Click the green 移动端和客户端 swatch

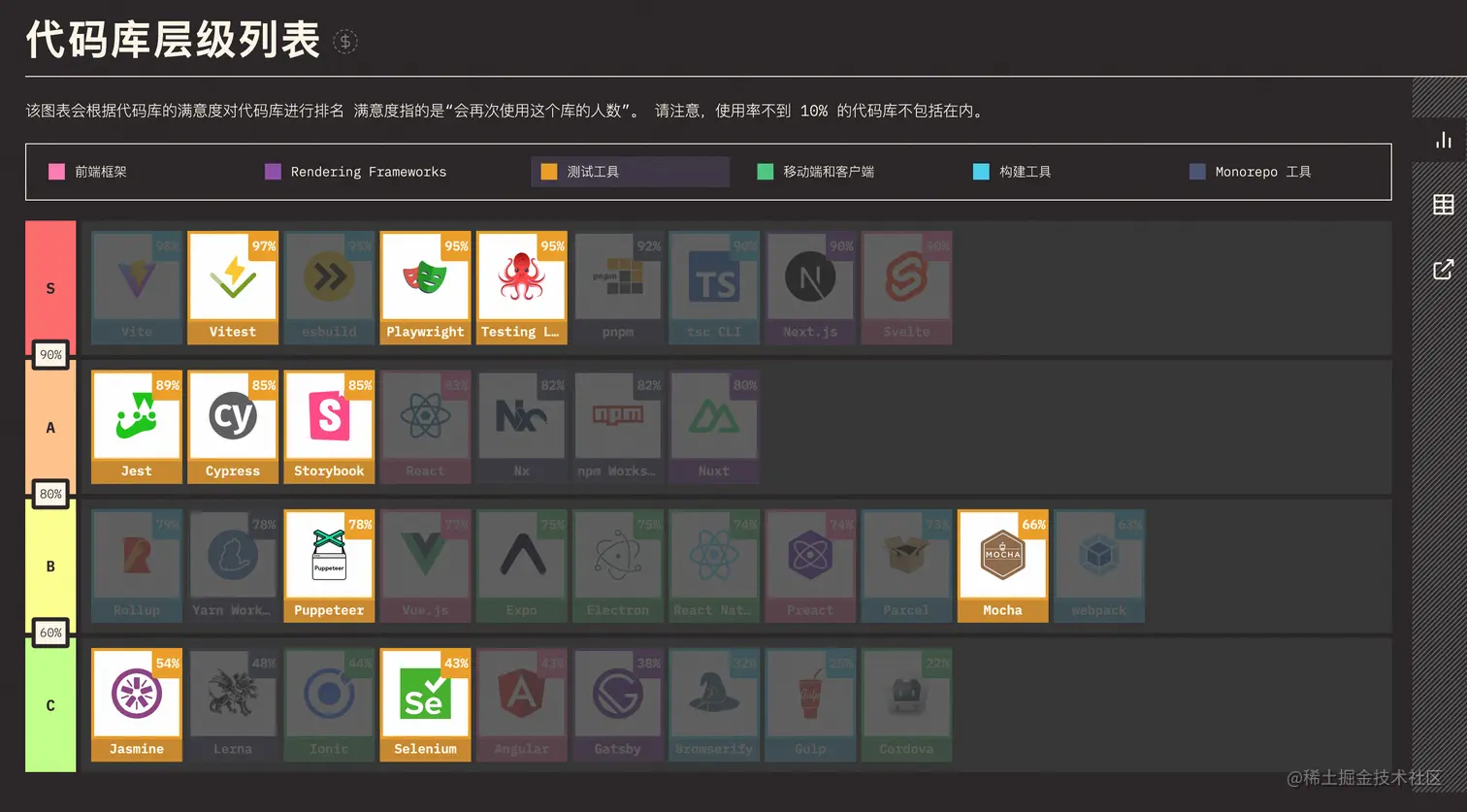point(766,172)
